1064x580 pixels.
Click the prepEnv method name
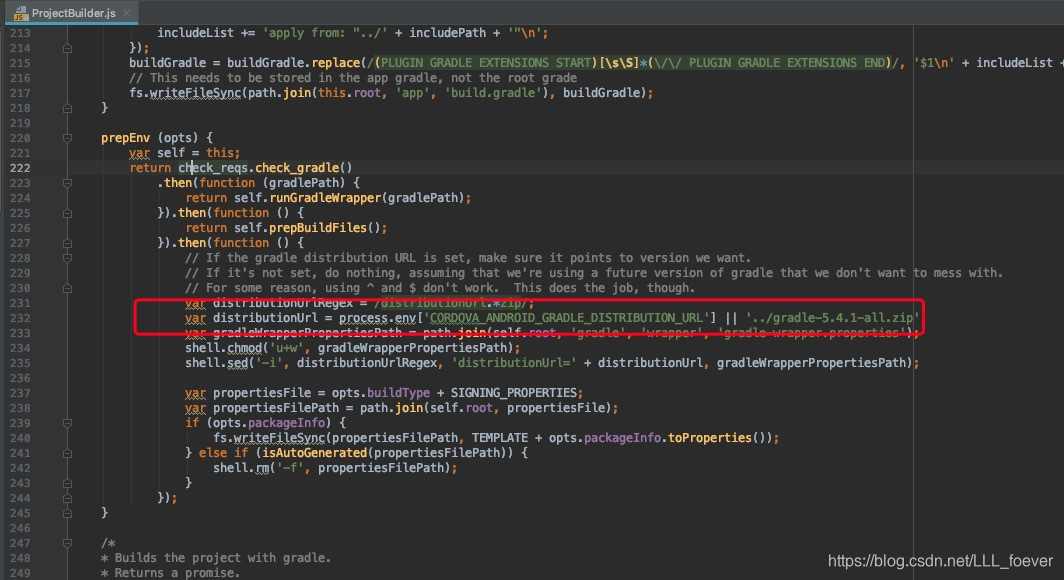click(126, 138)
